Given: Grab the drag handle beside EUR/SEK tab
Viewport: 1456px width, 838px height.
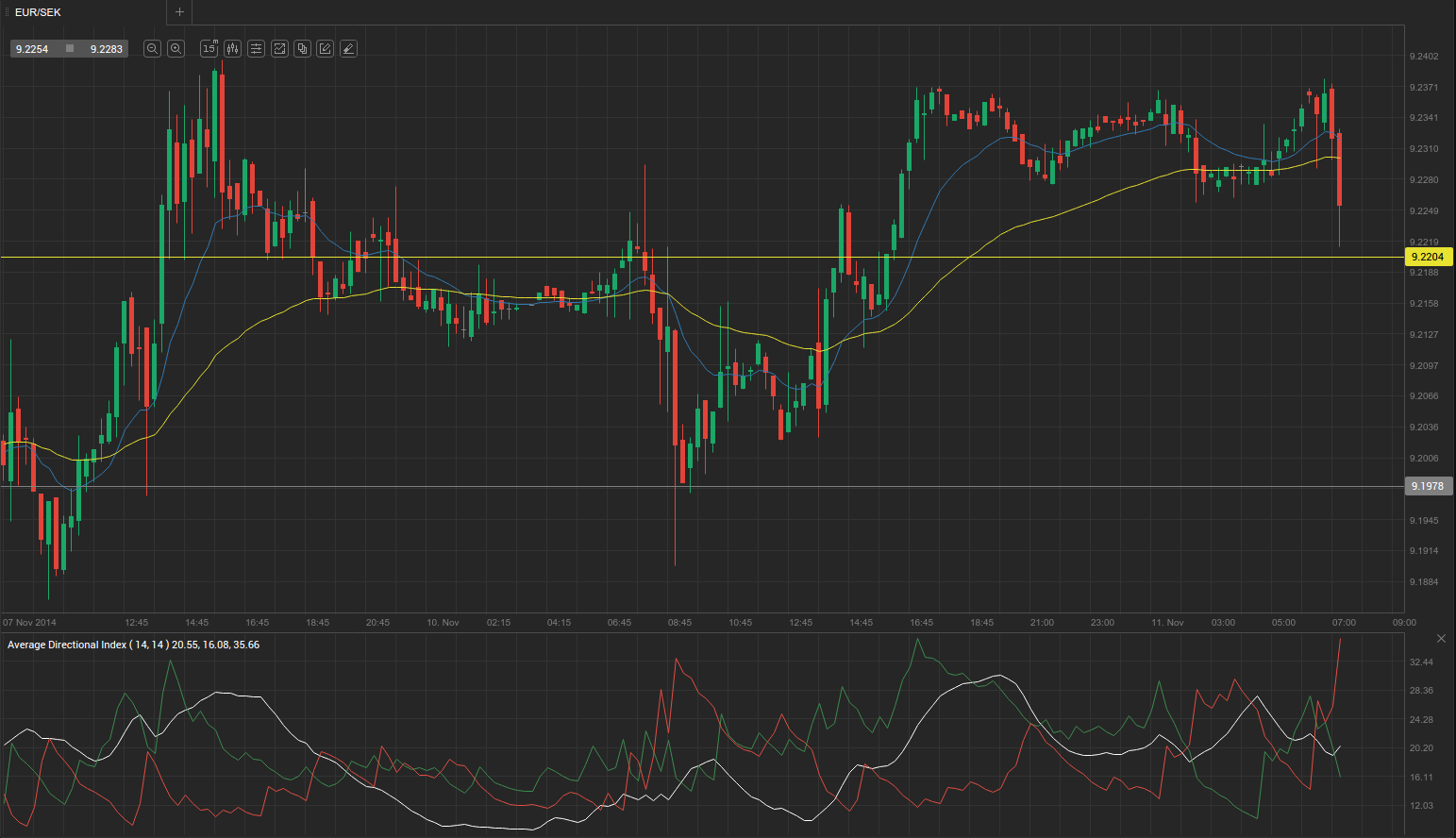Looking at the screenshot, I should 8,12.
